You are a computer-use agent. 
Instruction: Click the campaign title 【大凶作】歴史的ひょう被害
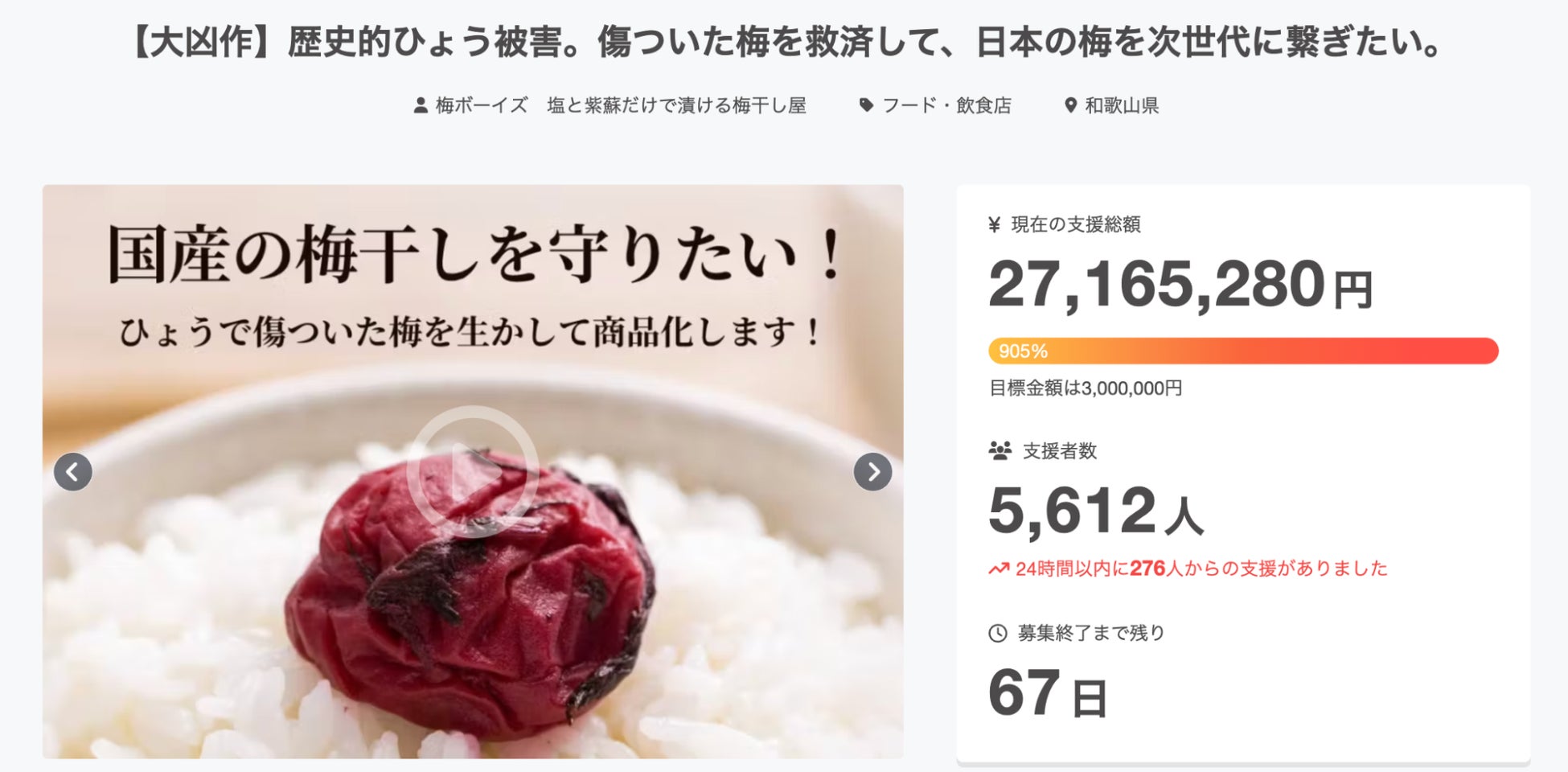(x=784, y=42)
